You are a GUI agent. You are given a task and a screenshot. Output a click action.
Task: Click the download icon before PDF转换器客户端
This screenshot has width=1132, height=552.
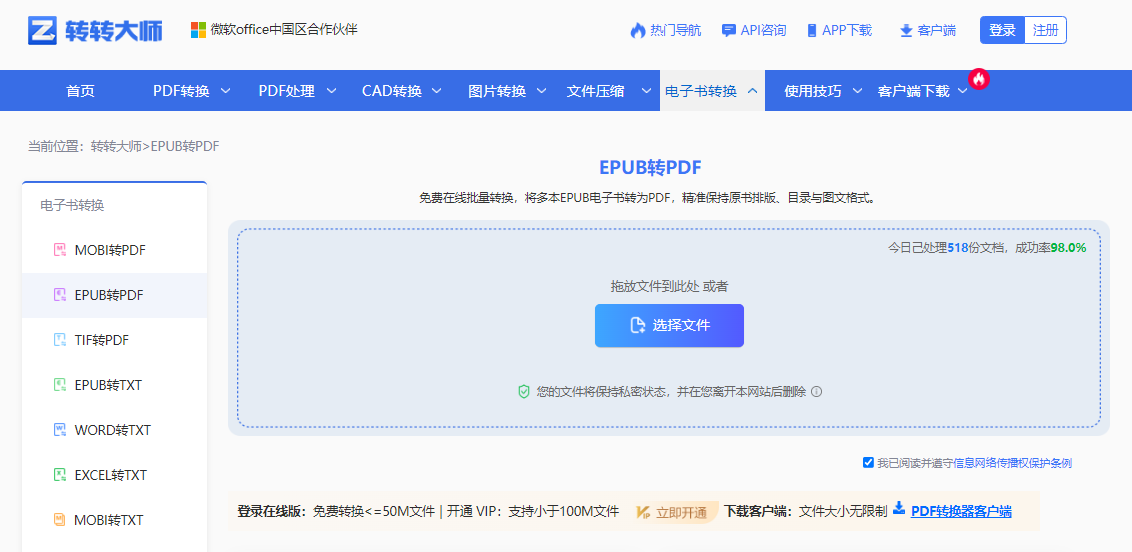click(899, 508)
